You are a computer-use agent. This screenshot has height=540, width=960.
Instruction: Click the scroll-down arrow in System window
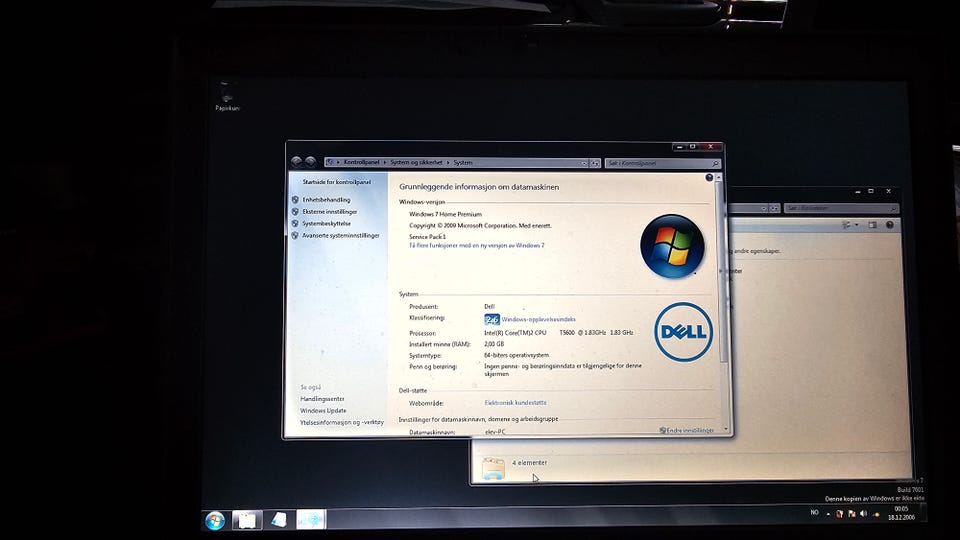[726, 429]
